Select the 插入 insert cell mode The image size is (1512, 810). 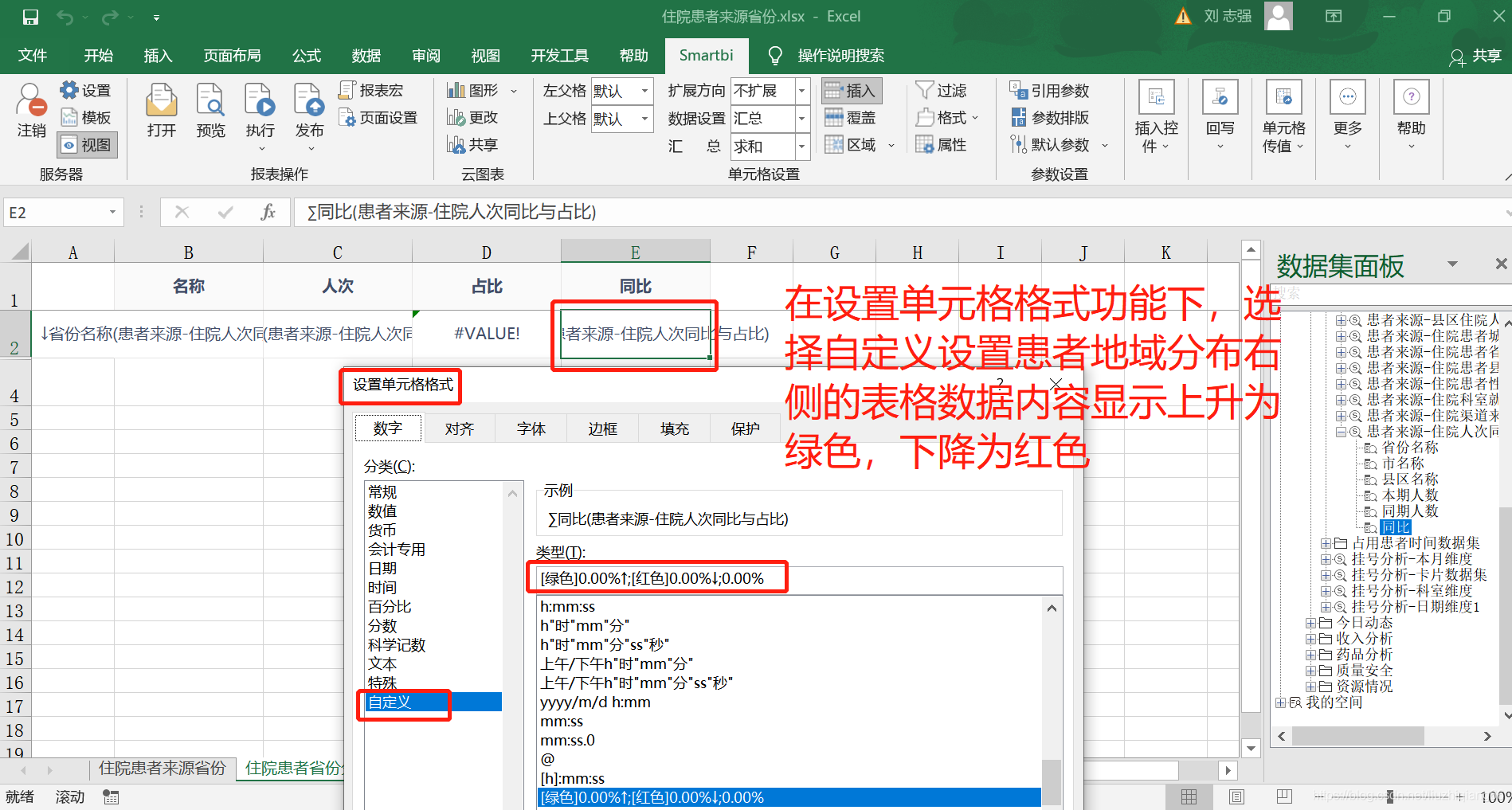850,91
